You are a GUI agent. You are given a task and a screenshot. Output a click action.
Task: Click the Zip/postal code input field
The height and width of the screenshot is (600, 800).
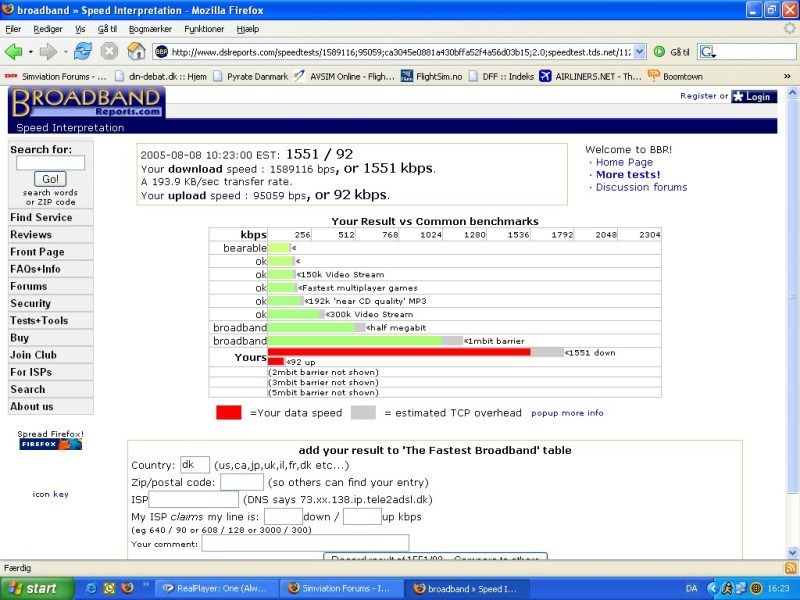242,482
